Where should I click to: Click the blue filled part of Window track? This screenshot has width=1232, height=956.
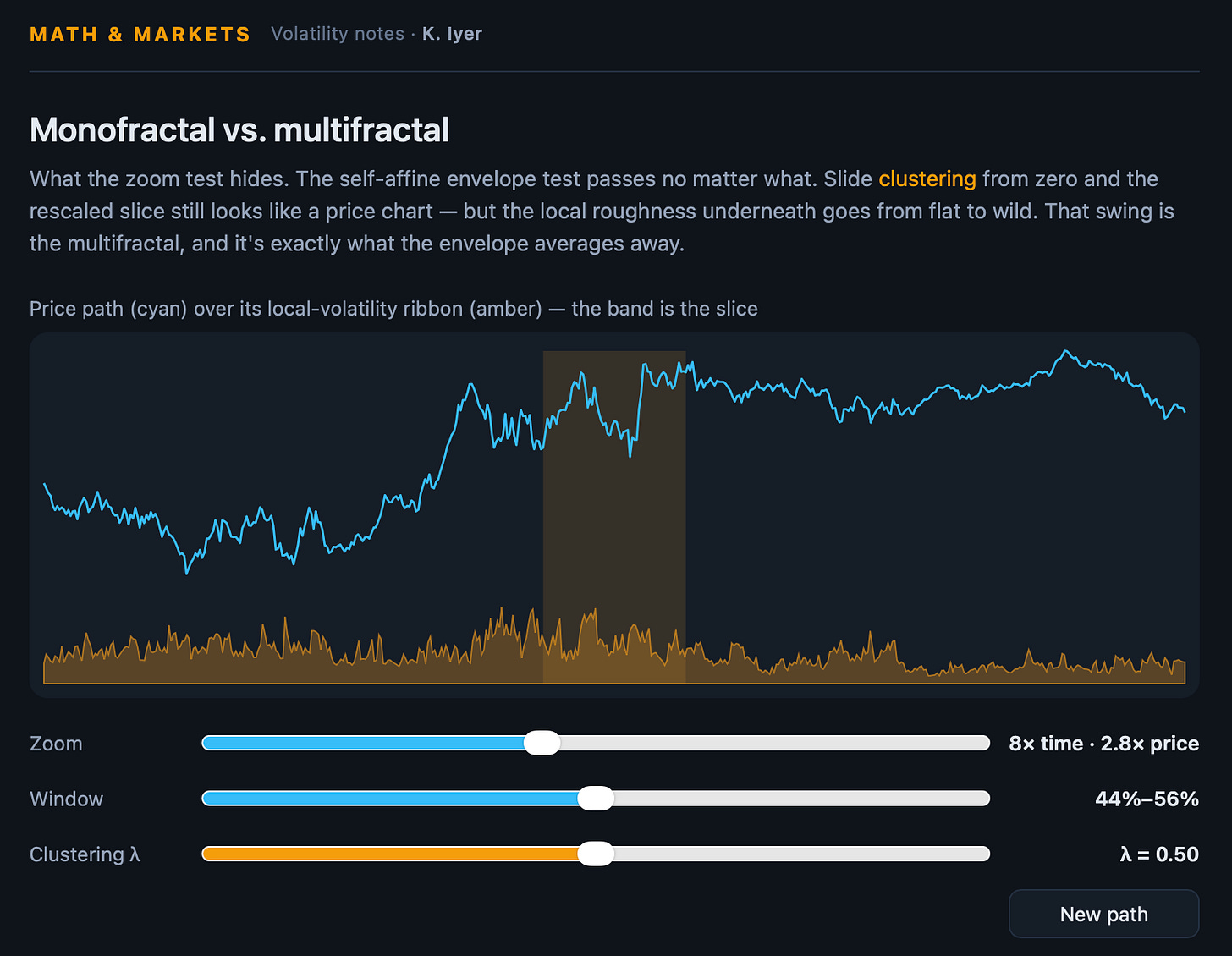390,799
